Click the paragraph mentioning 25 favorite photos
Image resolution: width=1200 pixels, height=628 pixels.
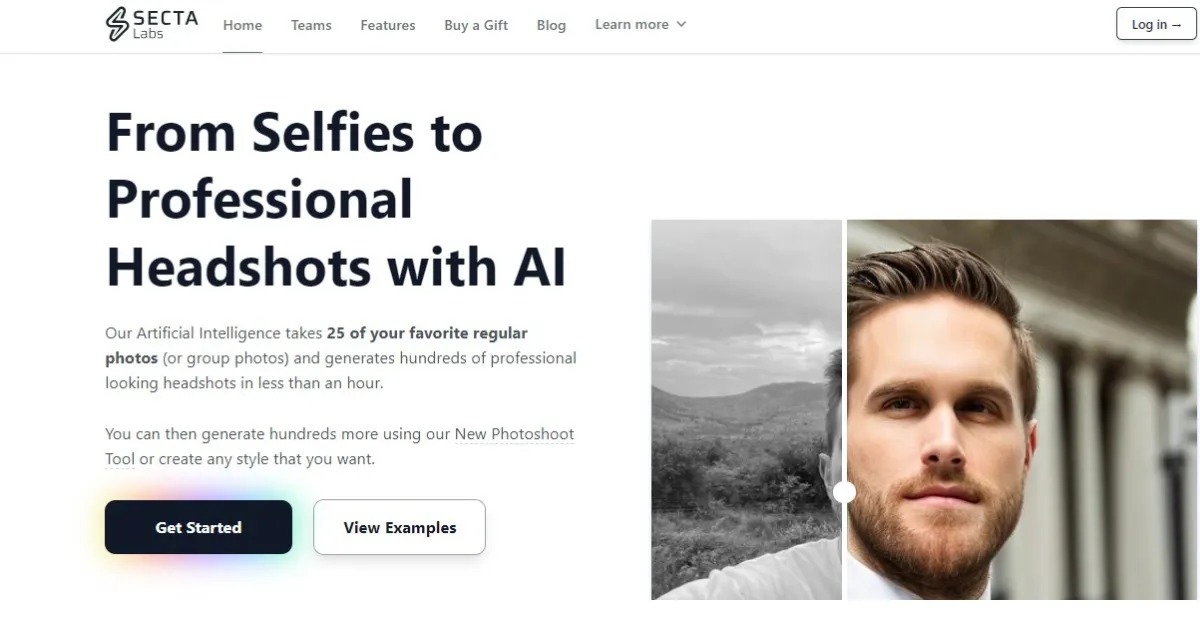click(341, 358)
